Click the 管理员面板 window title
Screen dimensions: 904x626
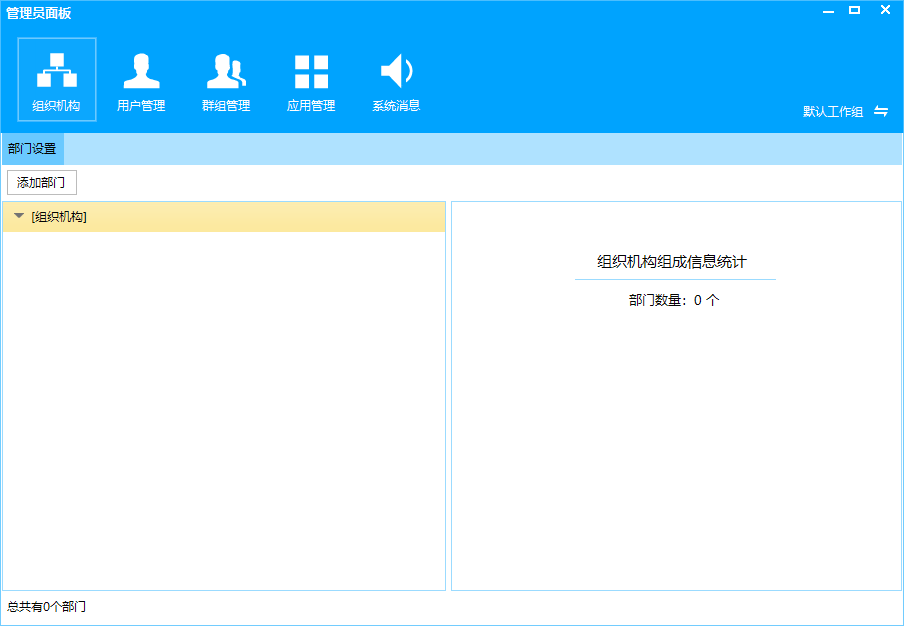click(x=39, y=13)
